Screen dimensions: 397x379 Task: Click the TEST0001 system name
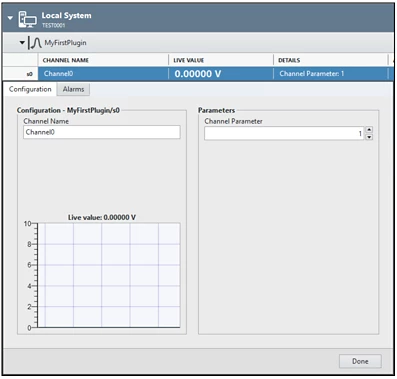(x=54, y=25)
